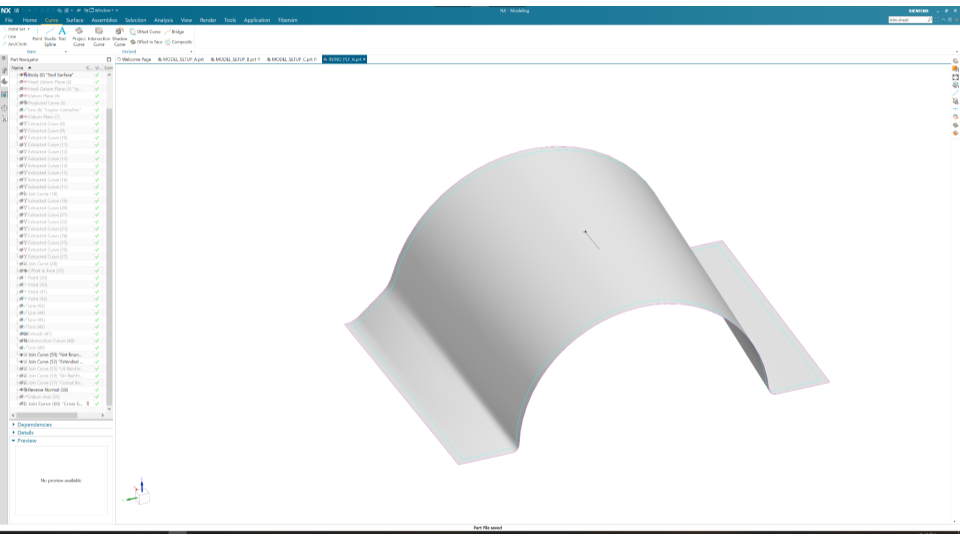
Task: Click the Offset Curve command
Action: (x=148, y=32)
